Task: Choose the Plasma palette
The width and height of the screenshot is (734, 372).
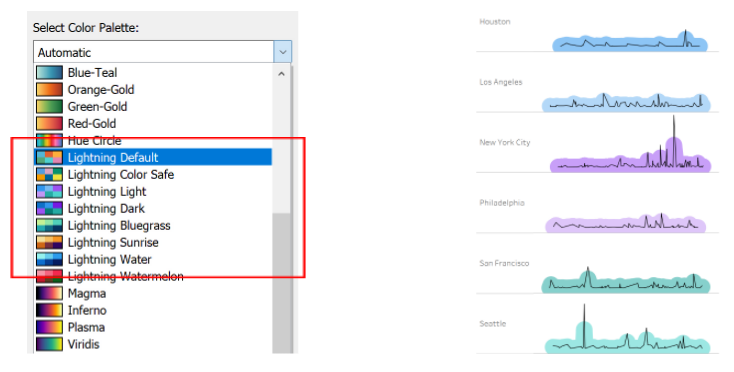Action: (153, 327)
